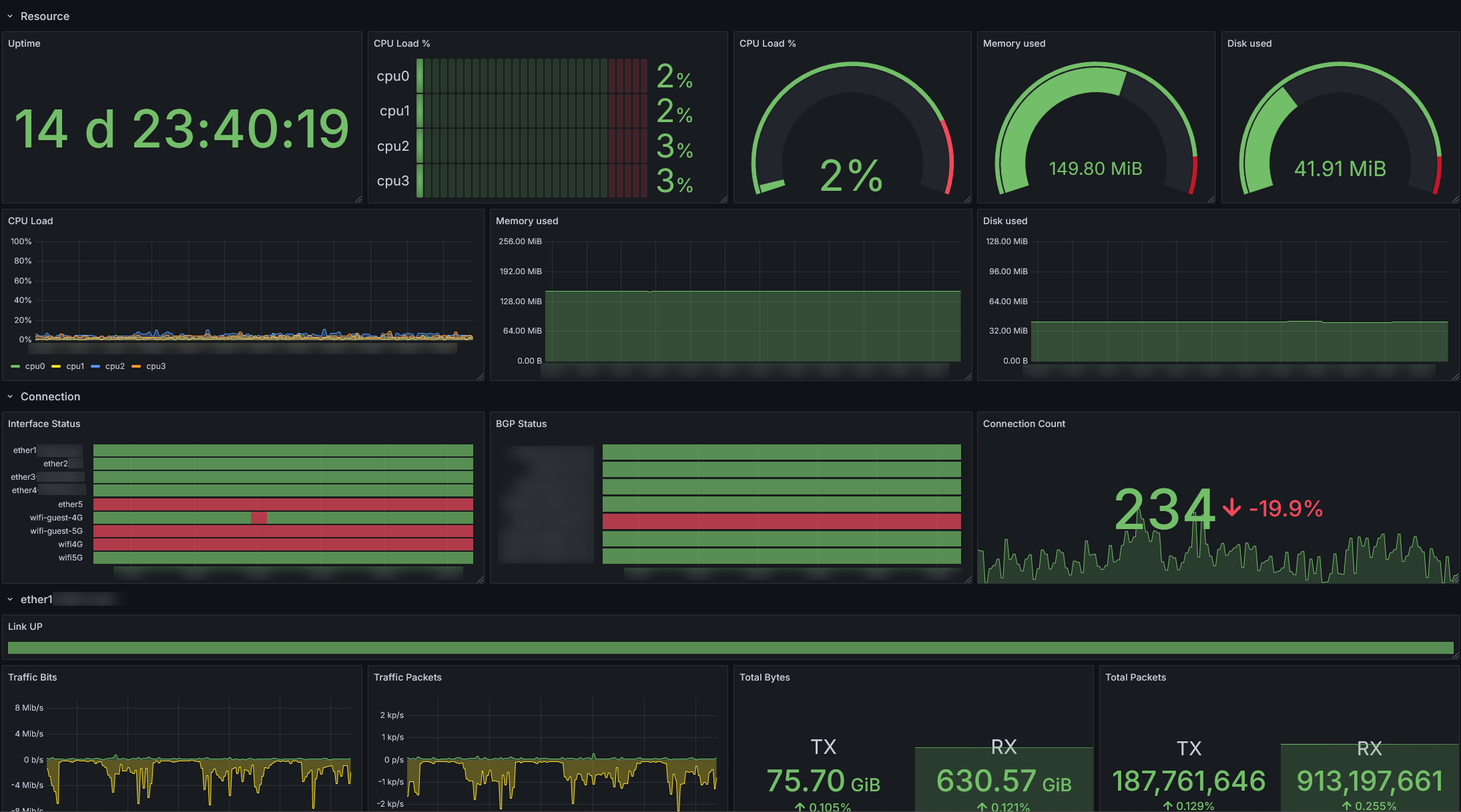Image resolution: width=1461 pixels, height=812 pixels.
Task: Click resize handle of Disk used graph panel
Action: click(1456, 377)
